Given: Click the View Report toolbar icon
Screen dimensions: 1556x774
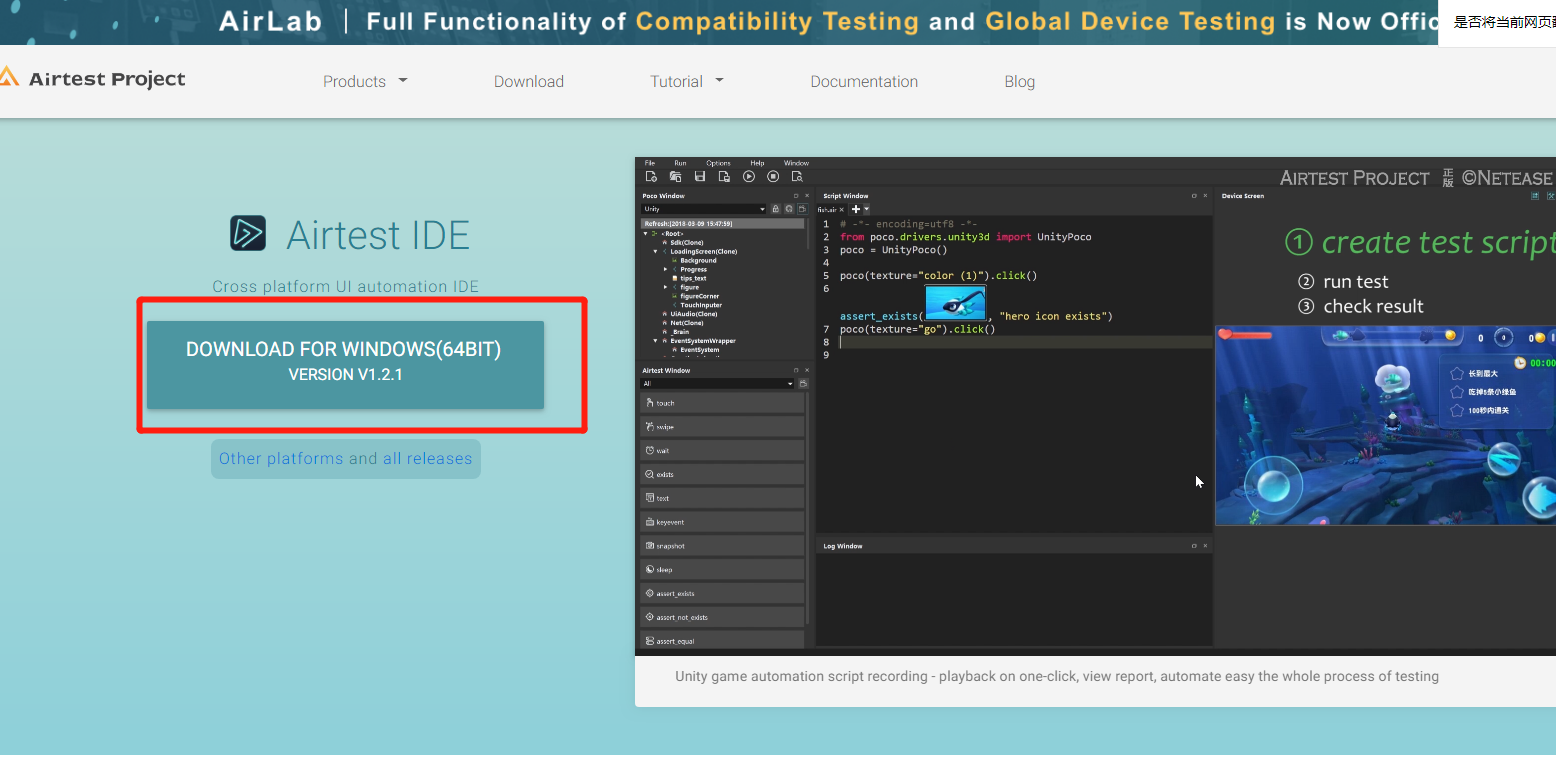Looking at the screenshot, I should tap(797, 176).
